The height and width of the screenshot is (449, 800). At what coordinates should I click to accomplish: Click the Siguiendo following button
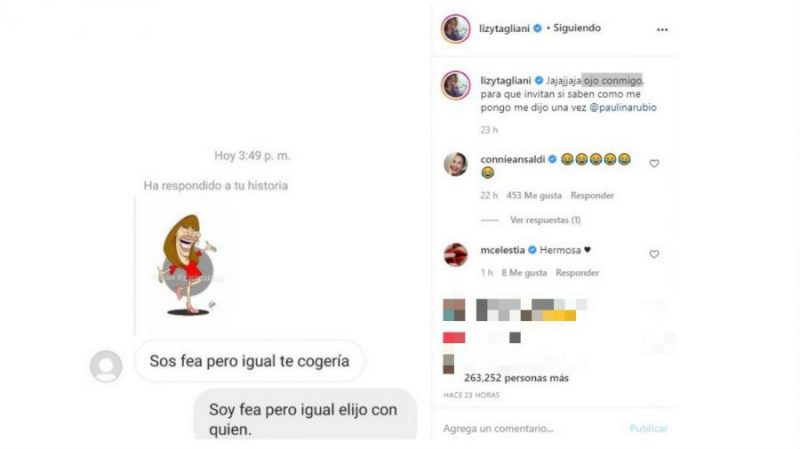coord(577,28)
